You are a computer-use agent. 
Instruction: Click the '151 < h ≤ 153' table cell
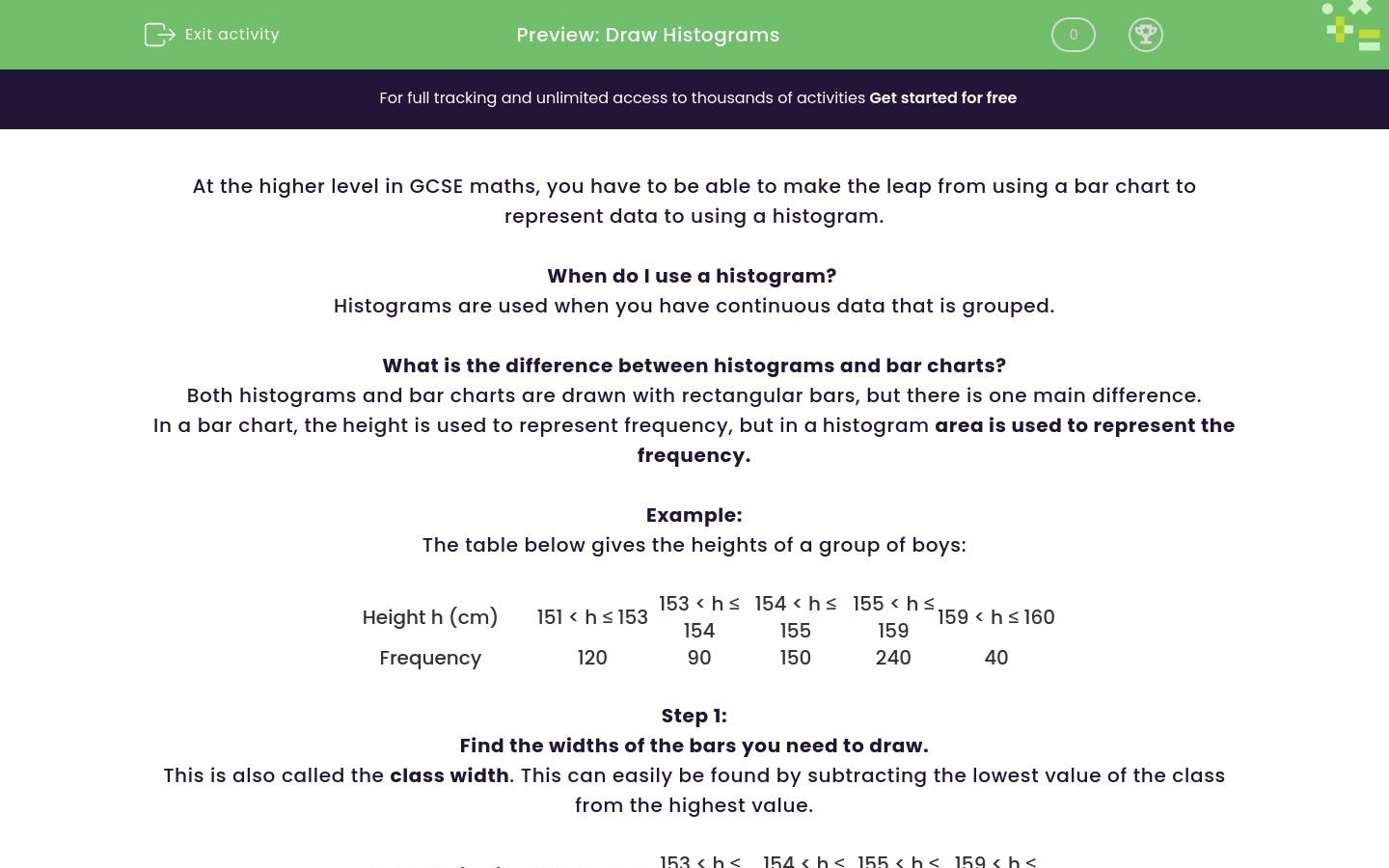coord(592,617)
